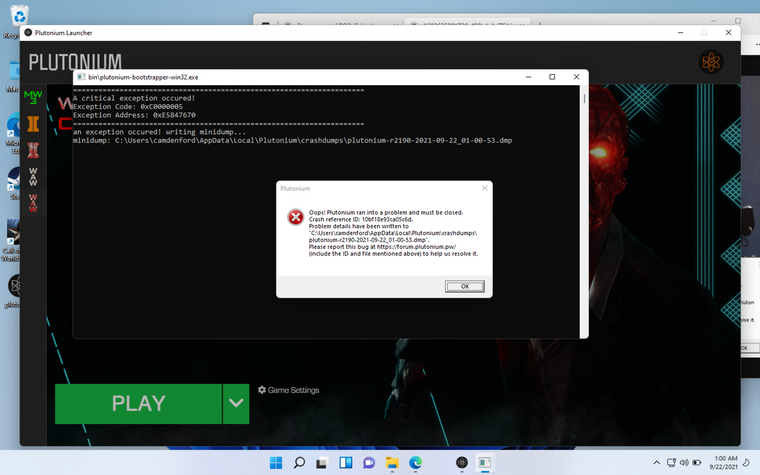Screen dimensions: 760x475
Task: Open Task View on taskbar
Action: (322, 463)
